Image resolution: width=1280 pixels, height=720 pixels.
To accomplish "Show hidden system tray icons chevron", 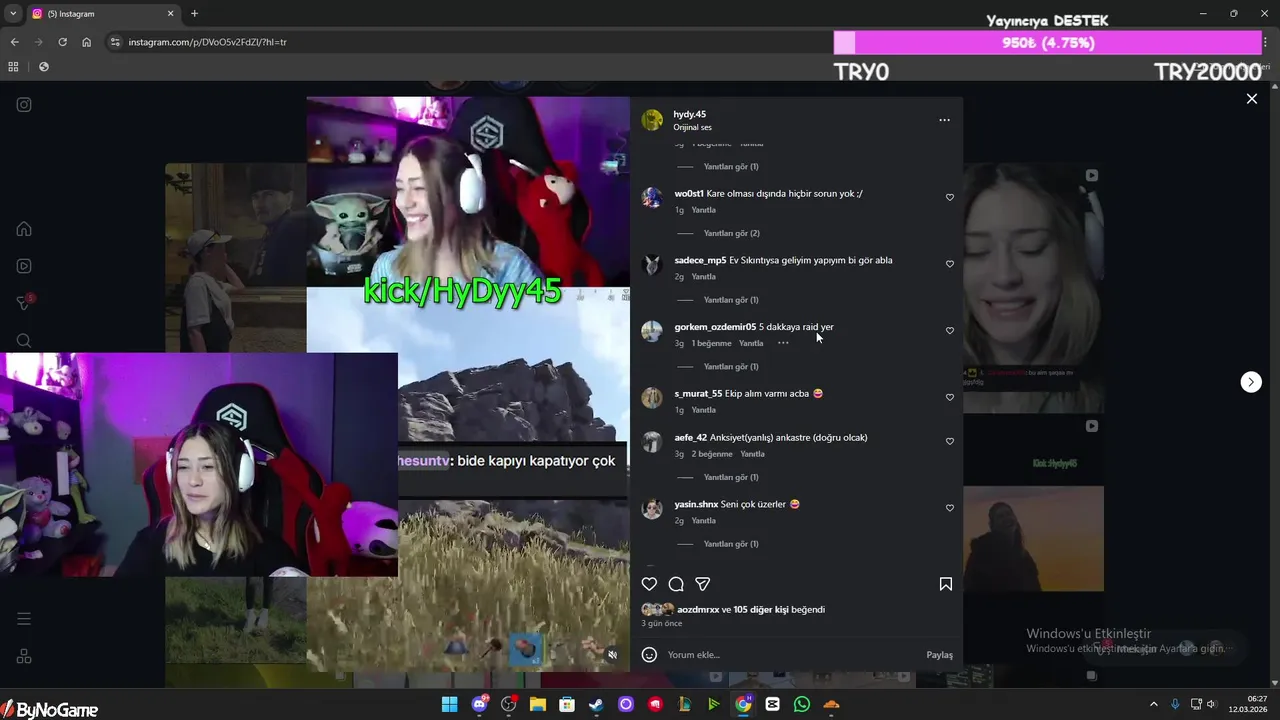I will [1153, 704].
